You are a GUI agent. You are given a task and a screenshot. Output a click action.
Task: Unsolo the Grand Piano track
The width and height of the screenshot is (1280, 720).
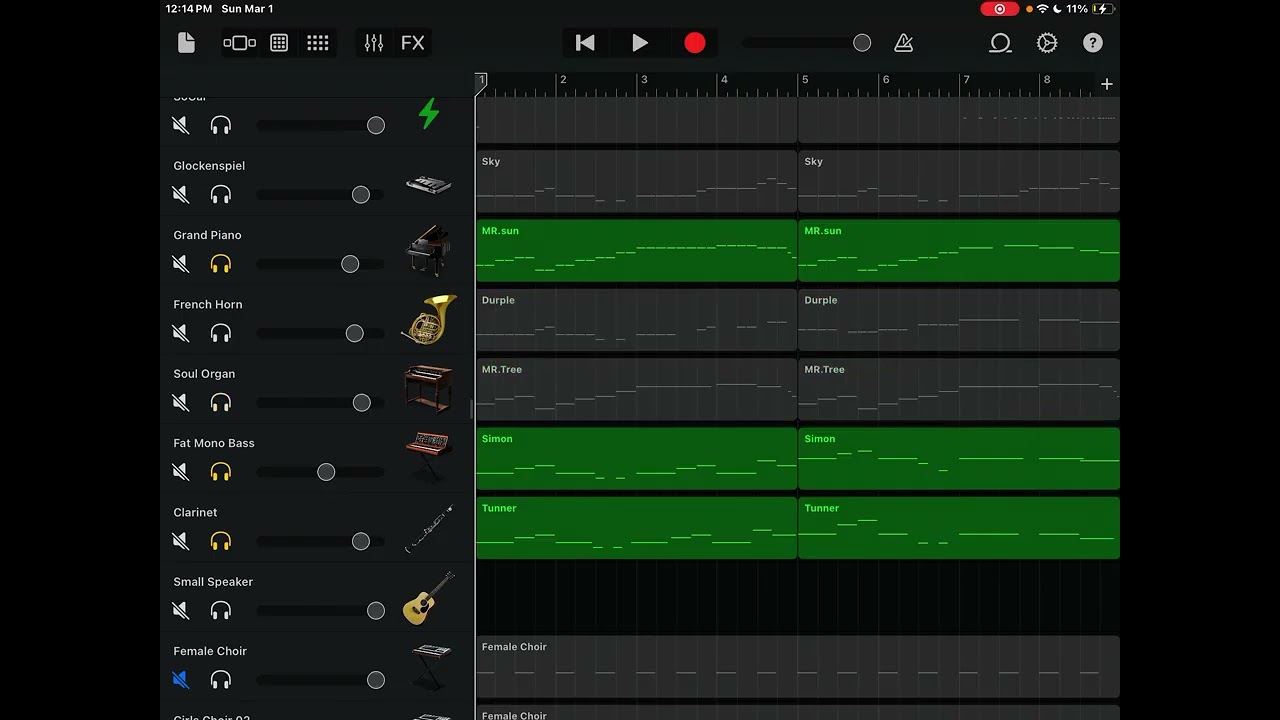click(221, 264)
